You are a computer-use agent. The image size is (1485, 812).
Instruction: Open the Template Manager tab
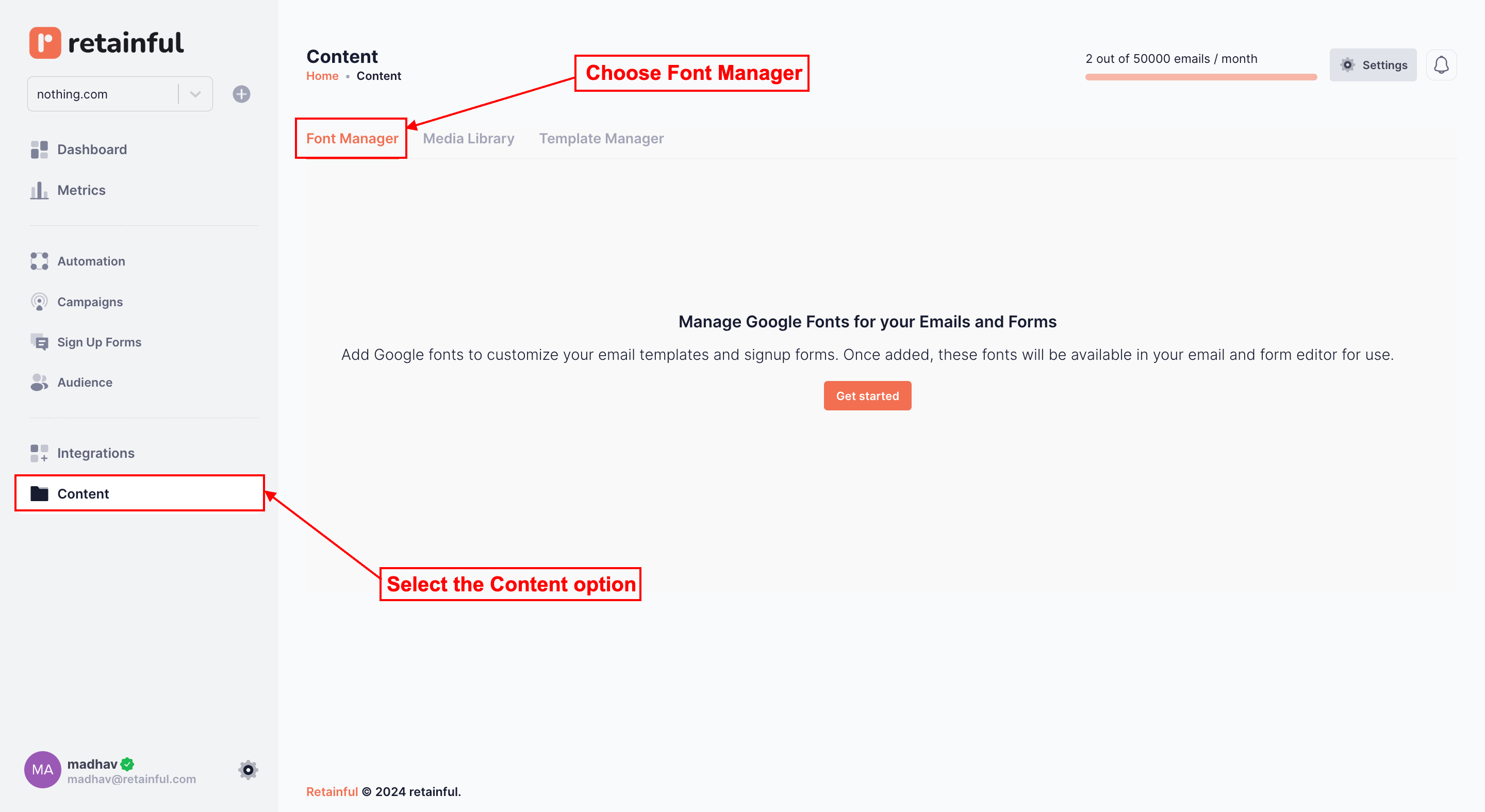pos(601,138)
